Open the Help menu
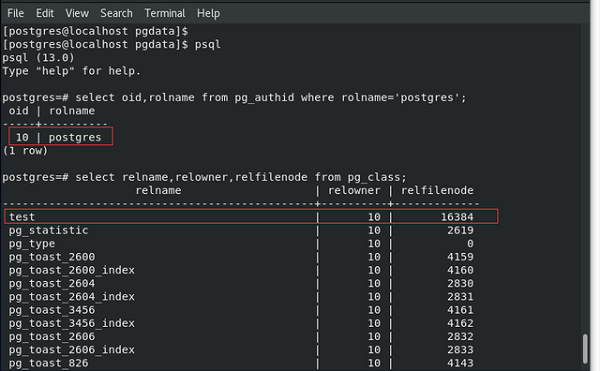The image size is (600, 371). coord(209,13)
